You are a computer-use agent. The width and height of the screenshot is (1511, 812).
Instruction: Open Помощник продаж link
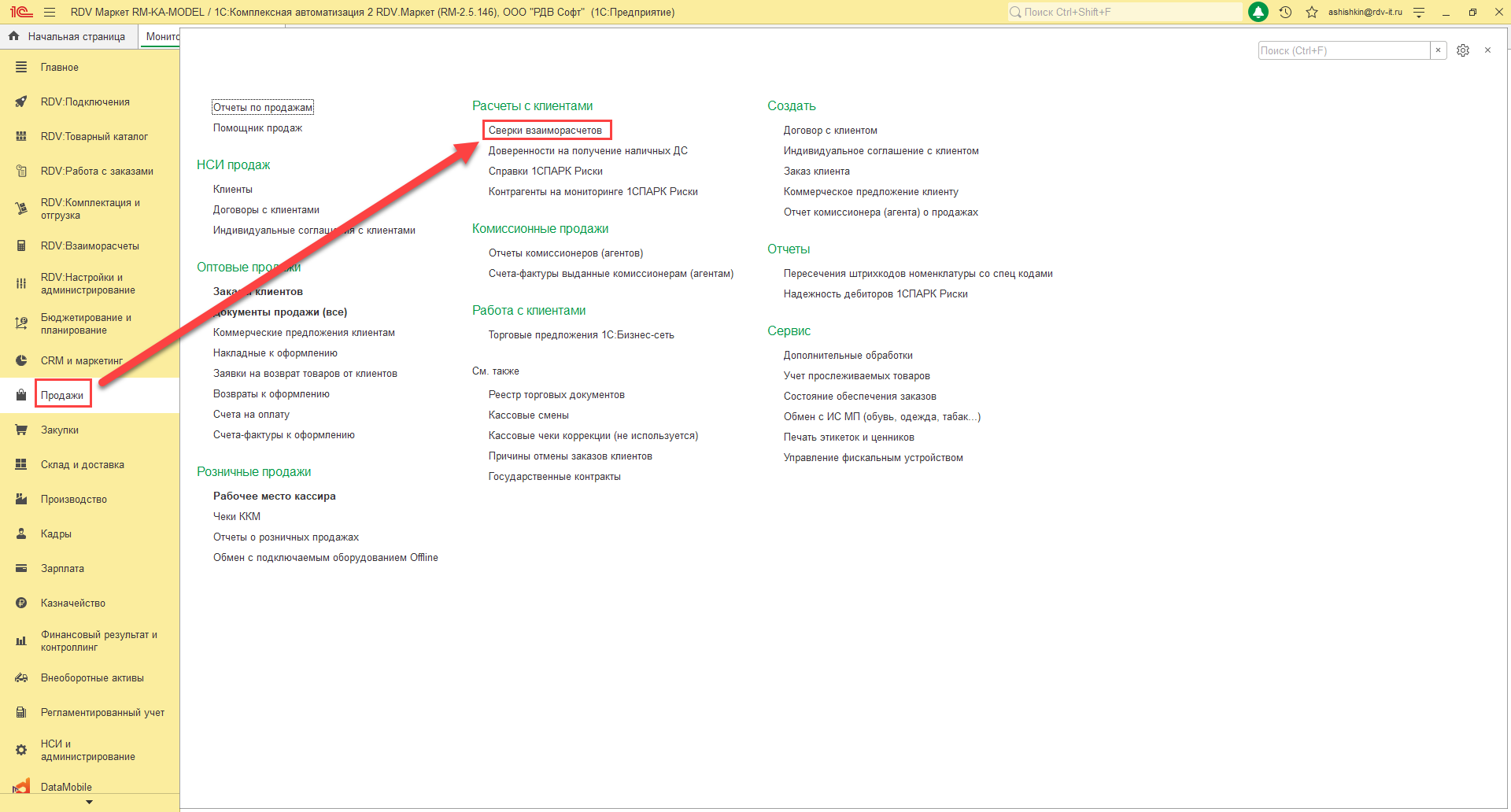click(x=258, y=128)
